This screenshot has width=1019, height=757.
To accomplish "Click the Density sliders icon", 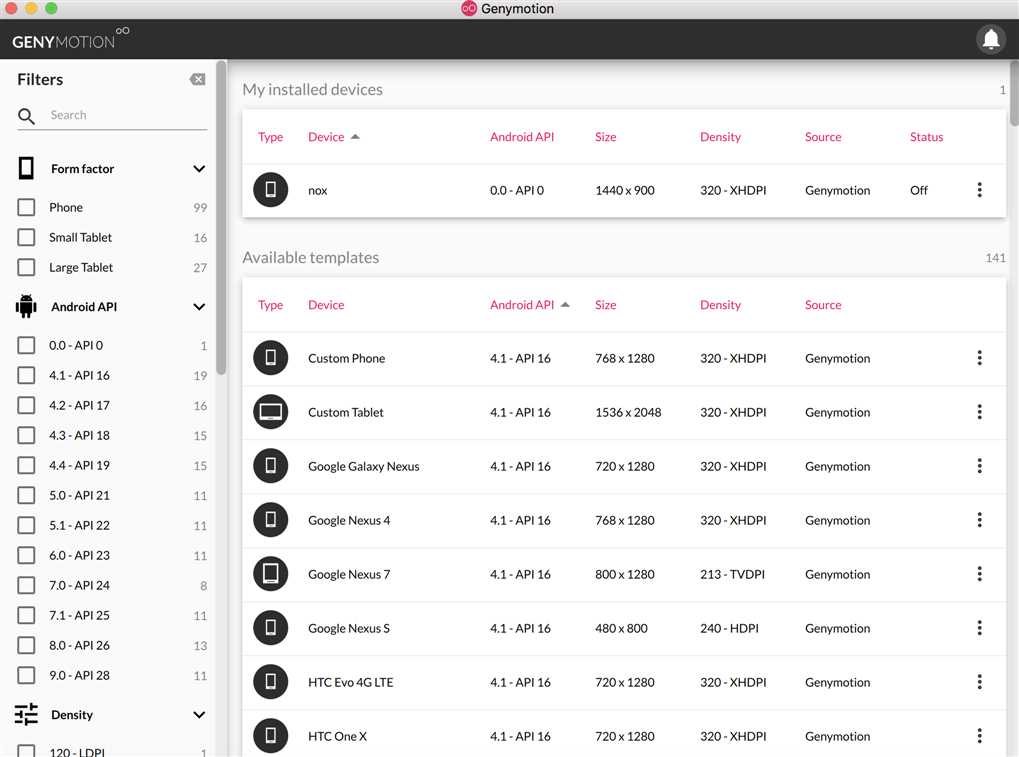I will (x=26, y=714).
